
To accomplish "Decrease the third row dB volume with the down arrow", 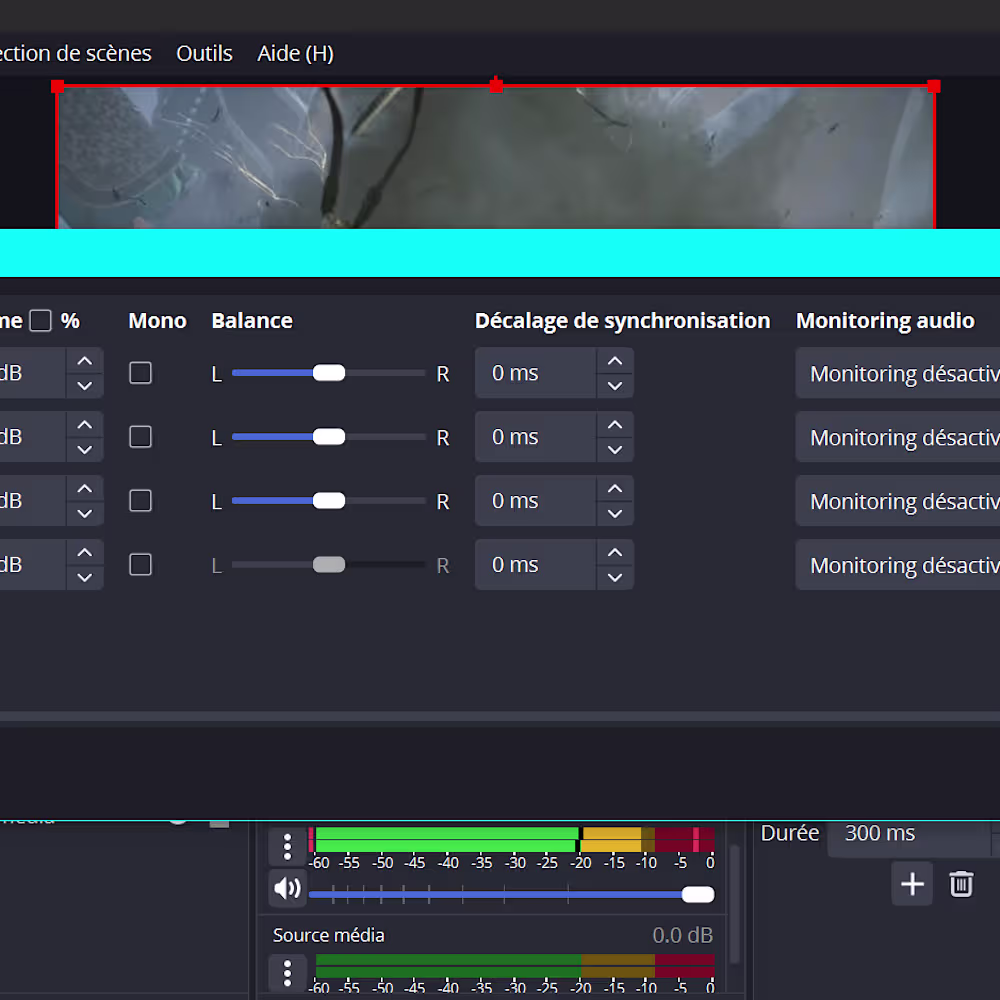I will tap(84, 513).
